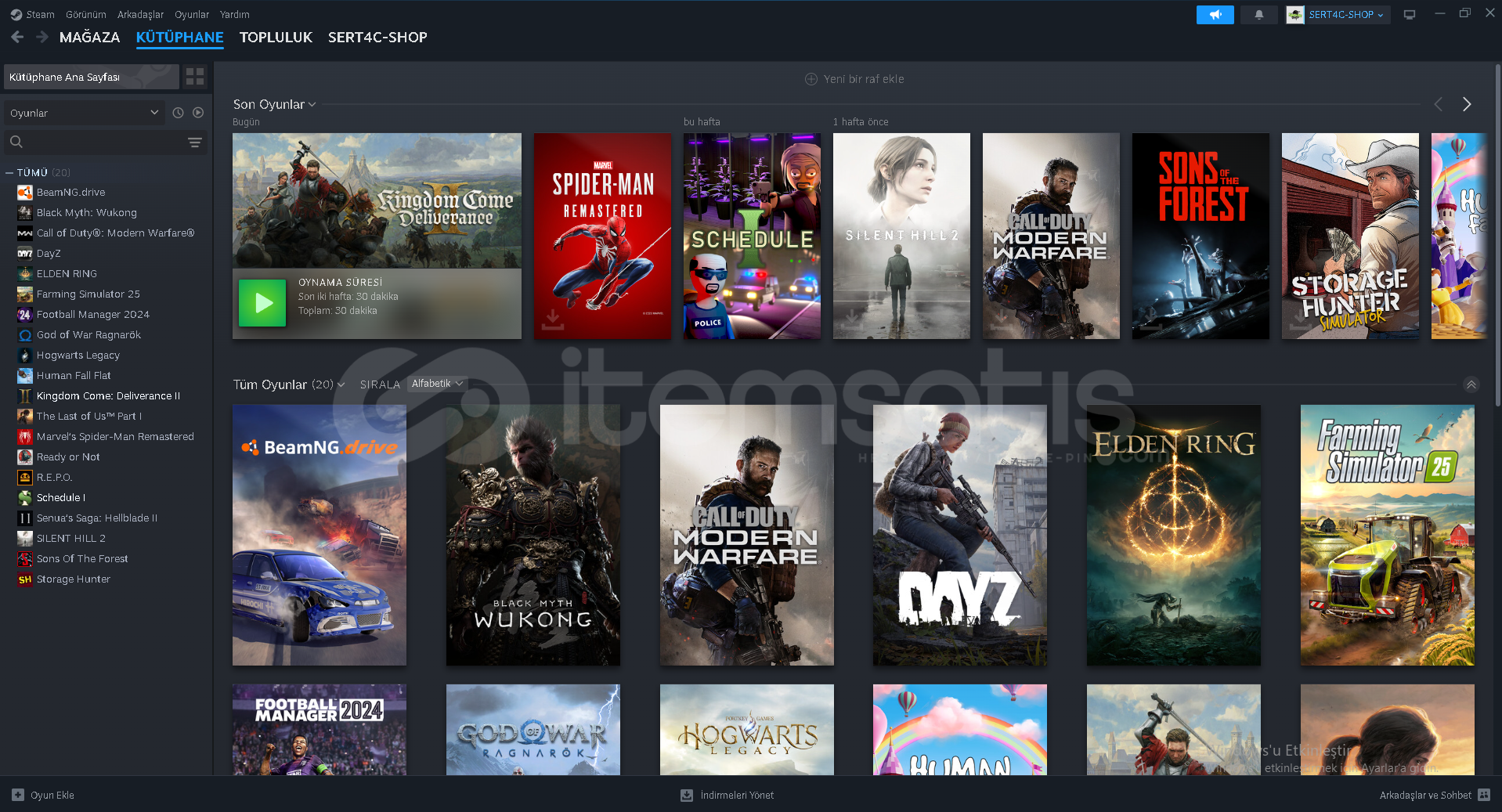Click the Spider-Man Remastered download icon
This screenshot has width=1502, height=812.
(553, 319)
